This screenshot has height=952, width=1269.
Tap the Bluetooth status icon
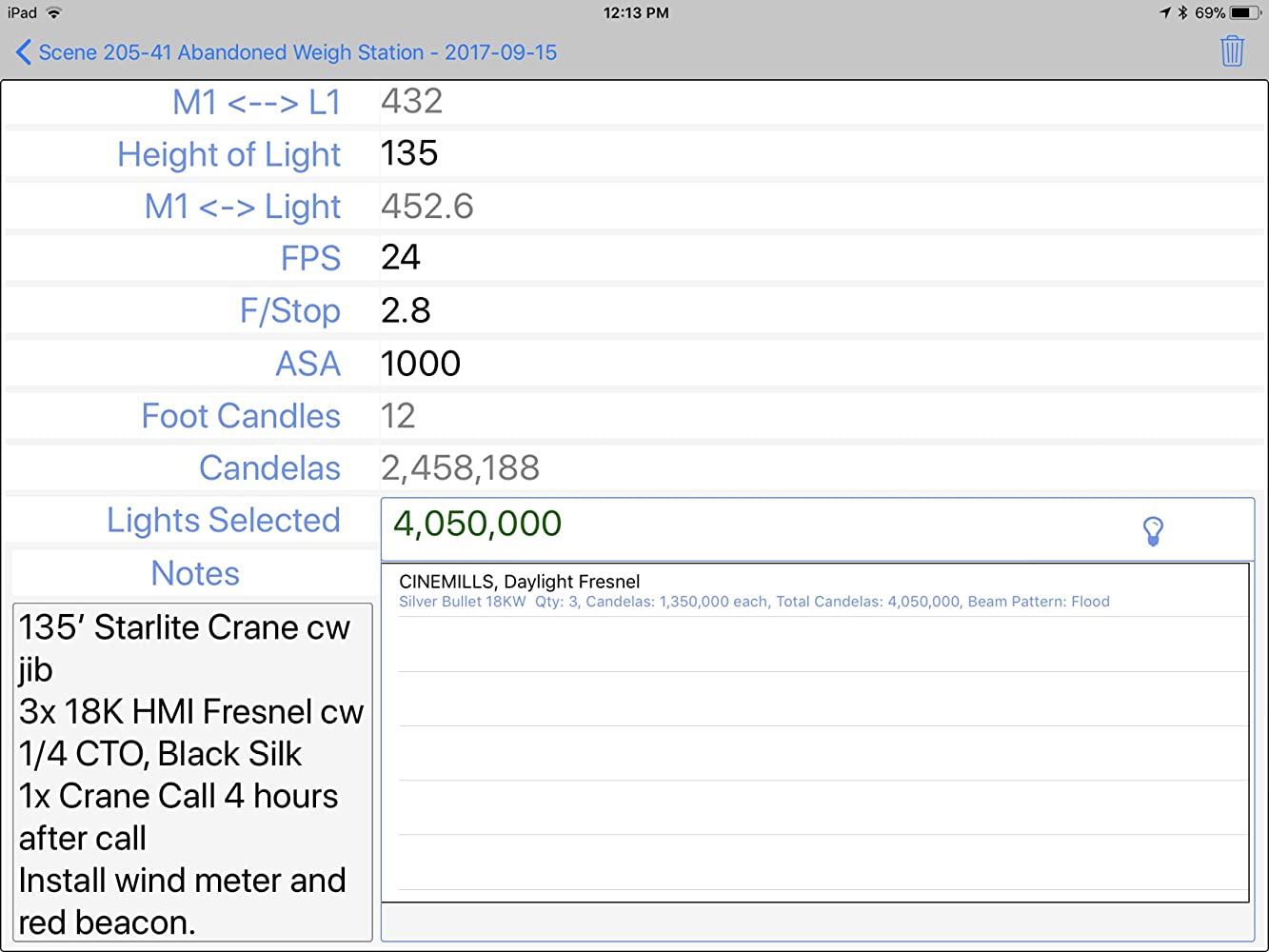(1182, 13)
